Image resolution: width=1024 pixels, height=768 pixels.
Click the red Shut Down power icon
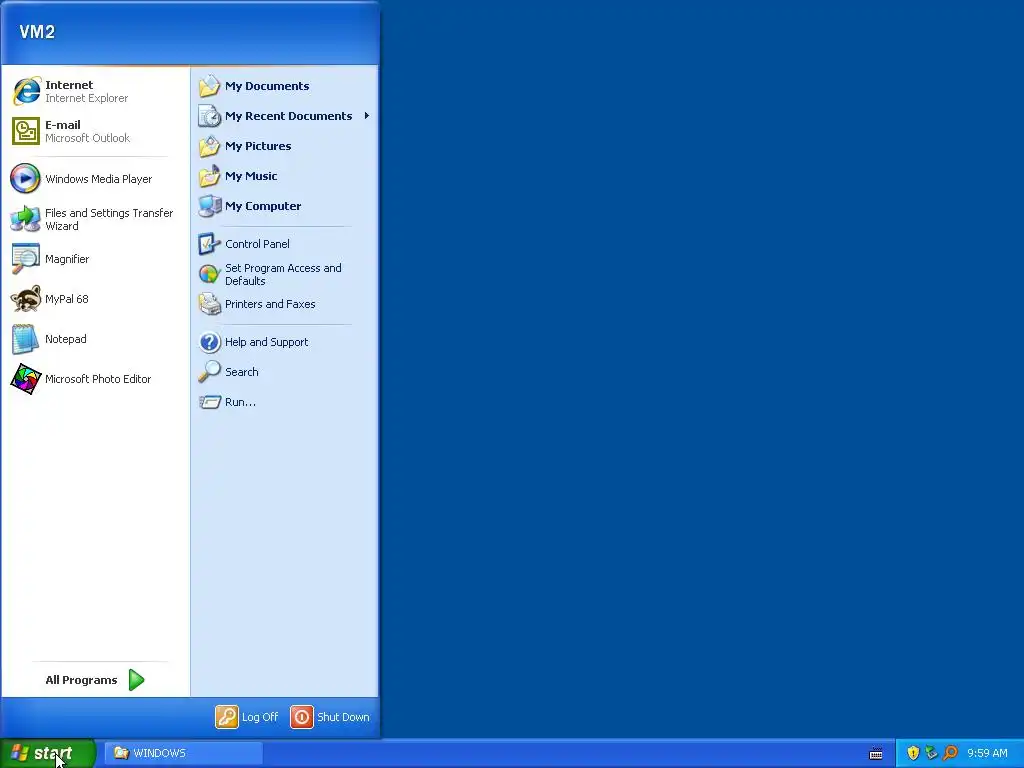coord(302,716)
